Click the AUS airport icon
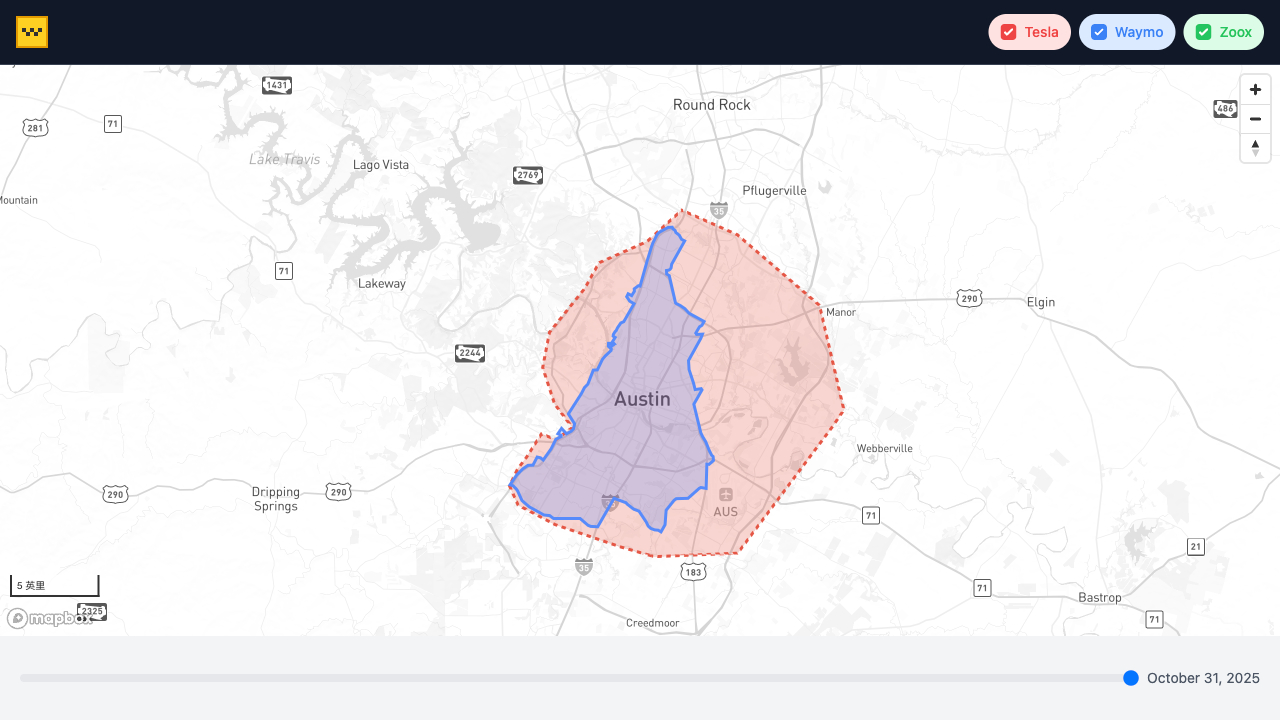 pyautogui.click(x=726, y=494)
